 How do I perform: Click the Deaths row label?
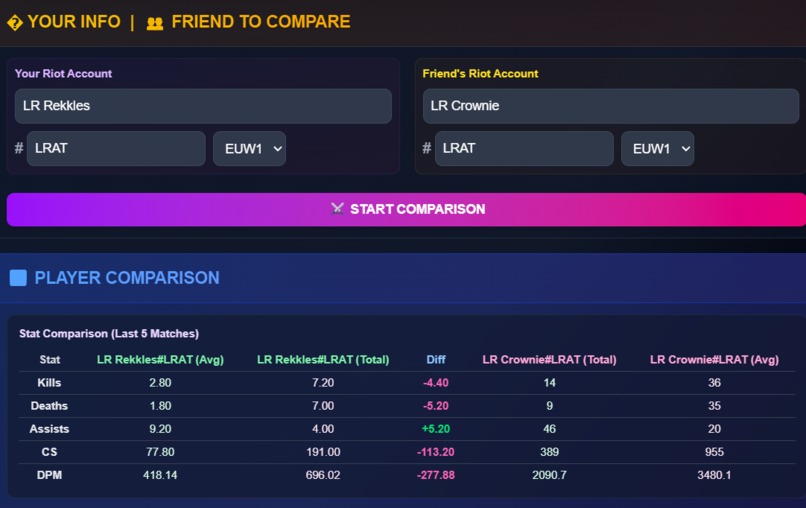49,406
